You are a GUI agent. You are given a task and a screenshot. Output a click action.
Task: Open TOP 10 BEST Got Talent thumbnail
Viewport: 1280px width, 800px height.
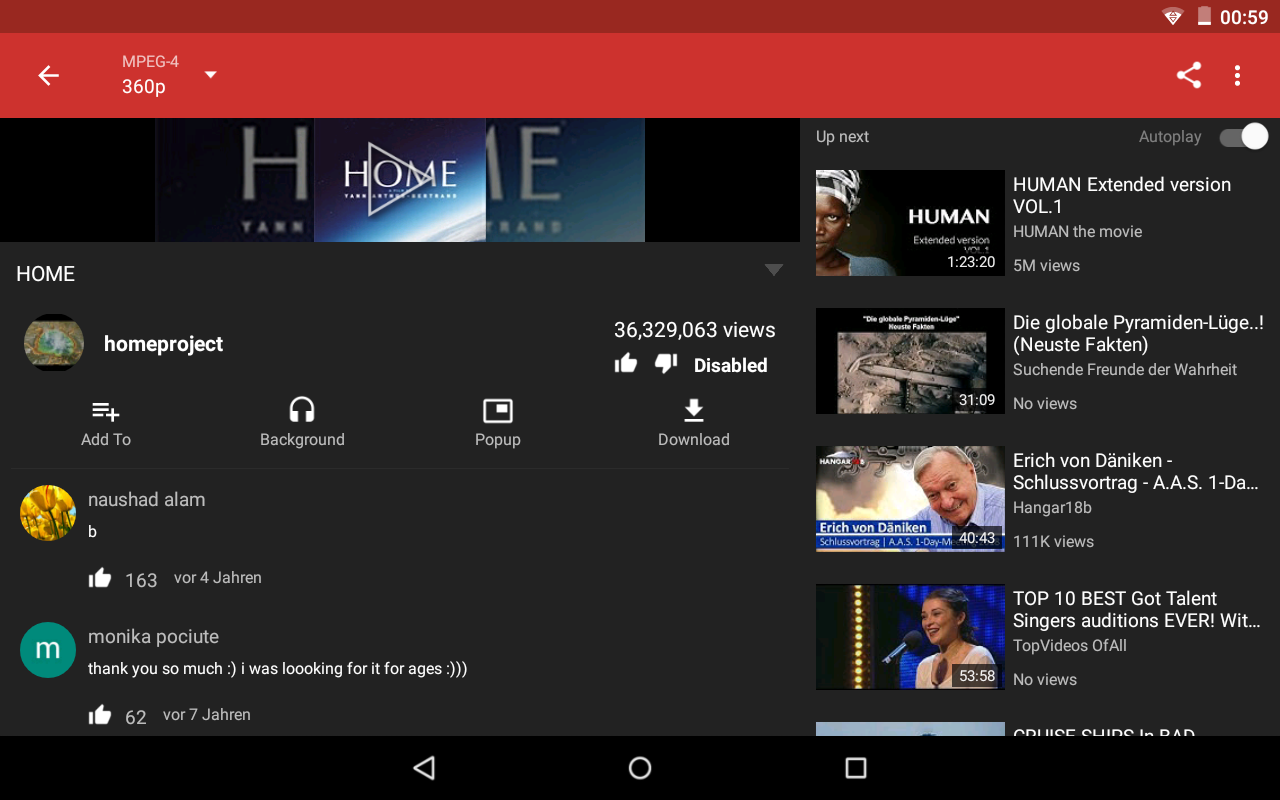[x=910, y=637]
